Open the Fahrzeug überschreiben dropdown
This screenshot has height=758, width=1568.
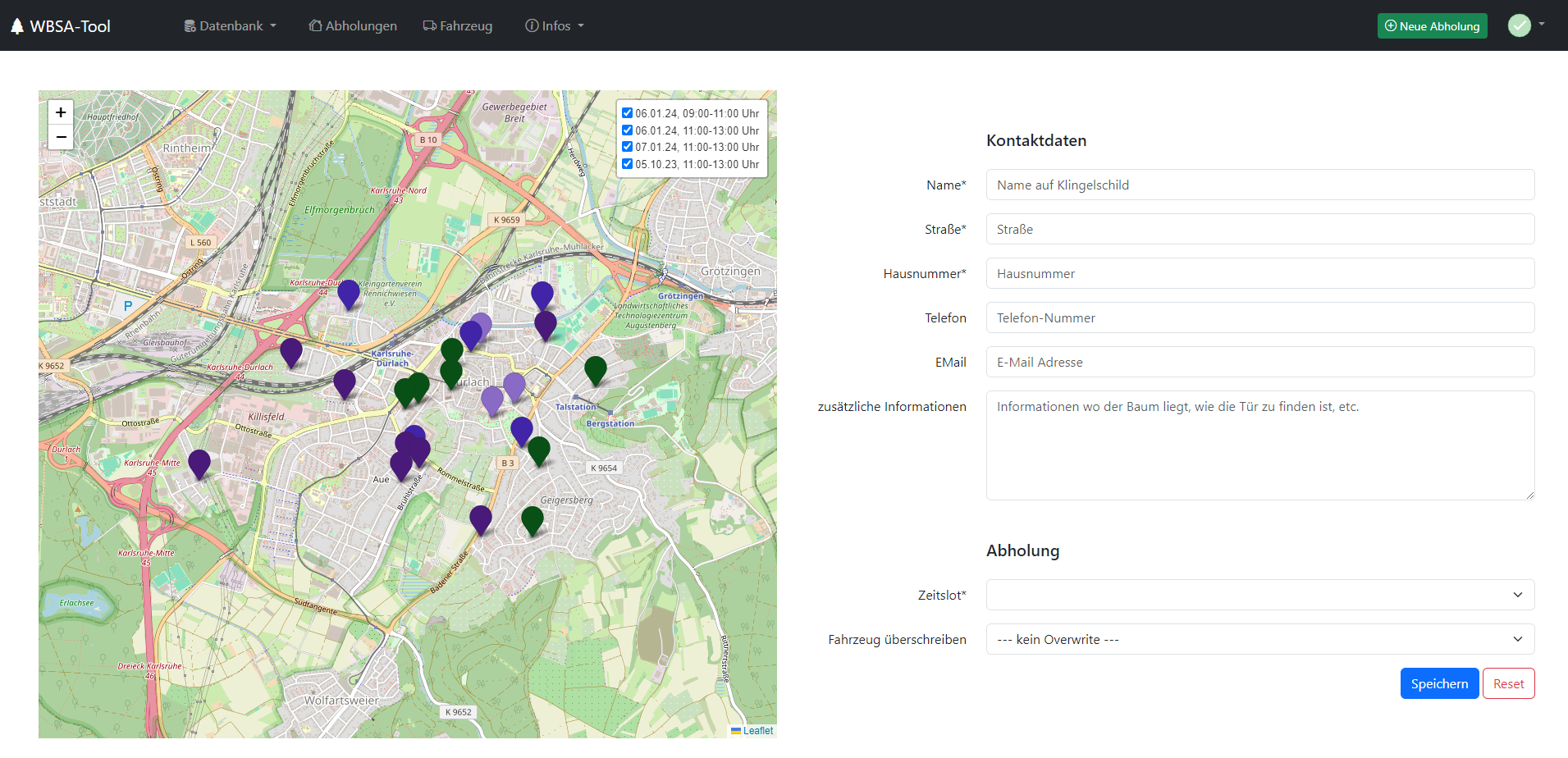(1260, 639)
